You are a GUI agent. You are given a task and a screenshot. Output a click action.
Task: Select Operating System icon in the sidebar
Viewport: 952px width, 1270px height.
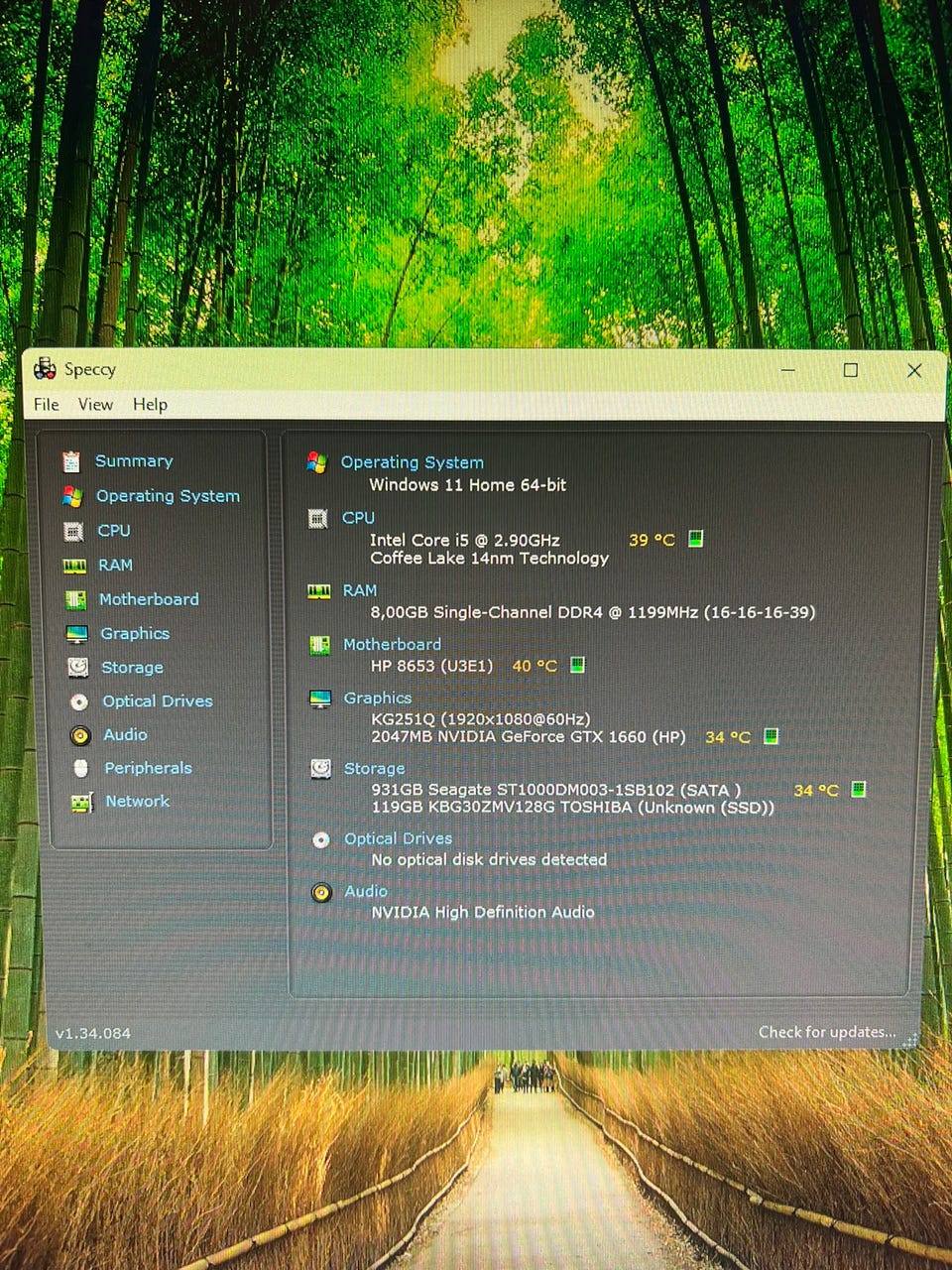72,496
